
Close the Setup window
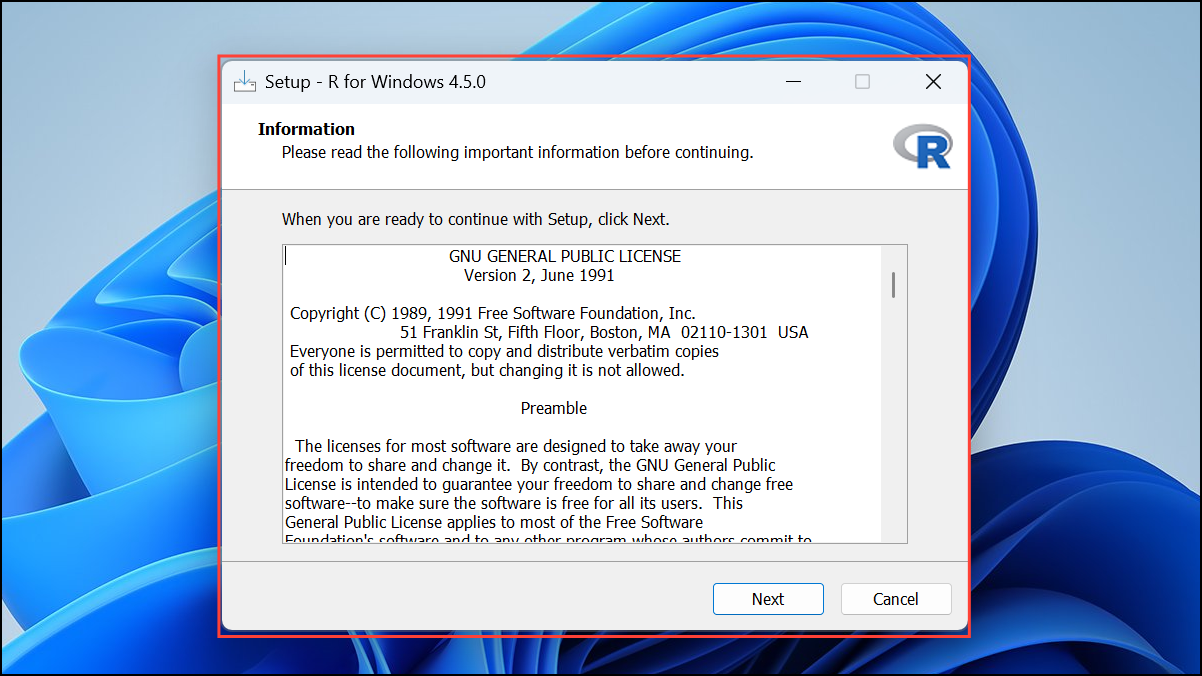(x=933, y=82)
